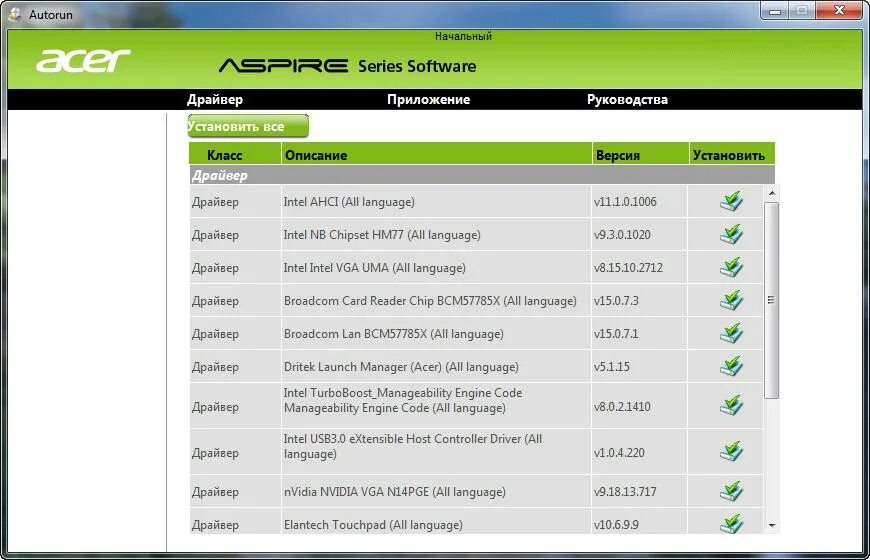Click install icon for Elantech Touchpad
Screen dimensions: 870x560
pos(731,523)
